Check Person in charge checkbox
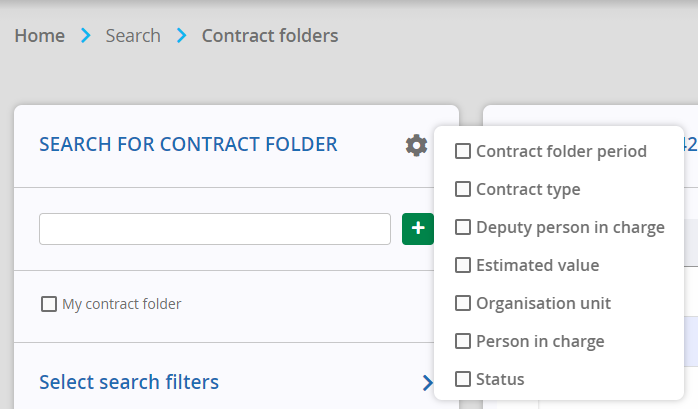 pos(463,341)
